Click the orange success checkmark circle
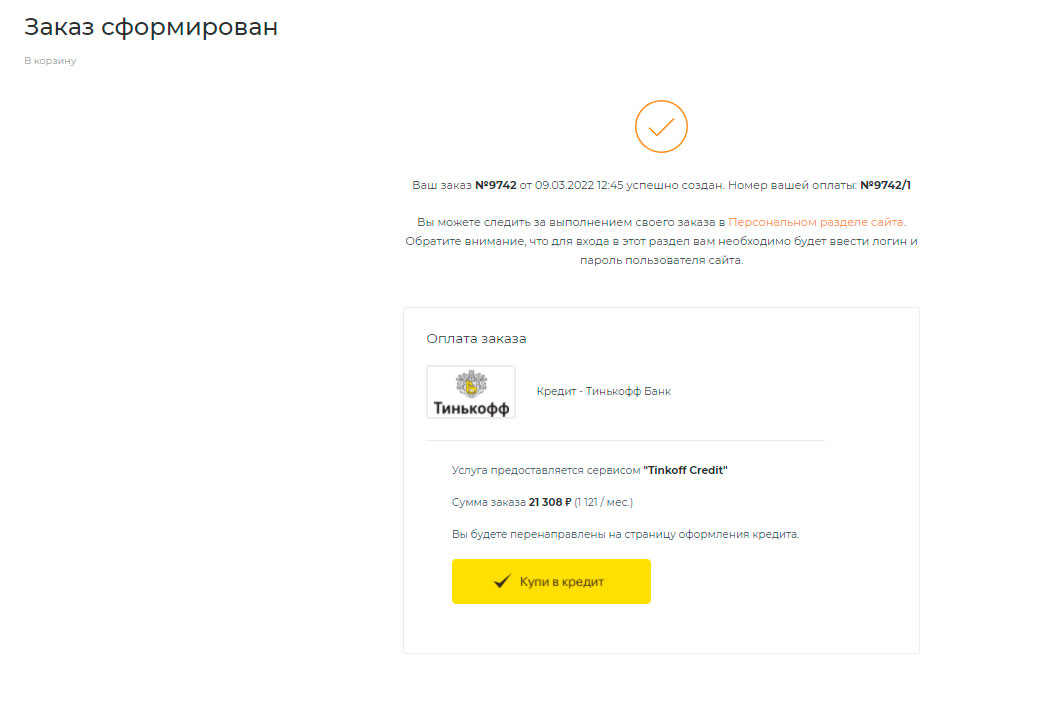1039x706 pixels. coord(661,127)
